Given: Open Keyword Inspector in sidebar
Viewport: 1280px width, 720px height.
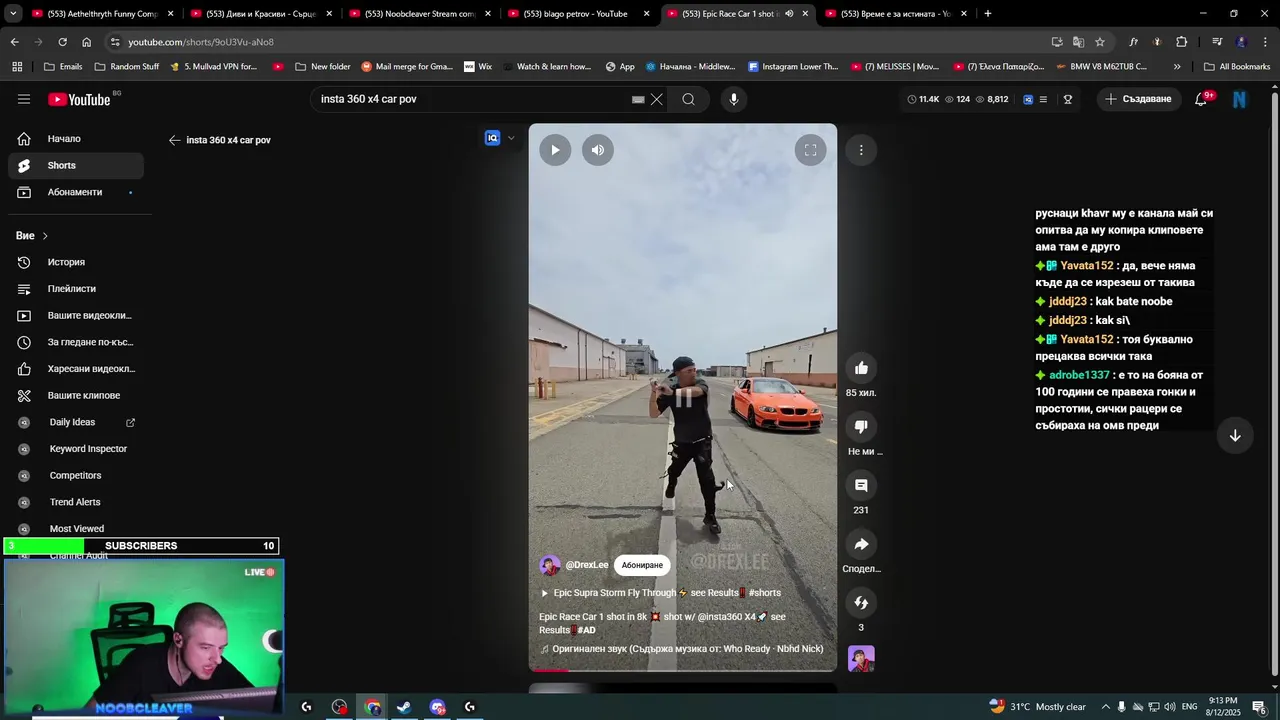Looking at the screenshot, I should (76, 449).
